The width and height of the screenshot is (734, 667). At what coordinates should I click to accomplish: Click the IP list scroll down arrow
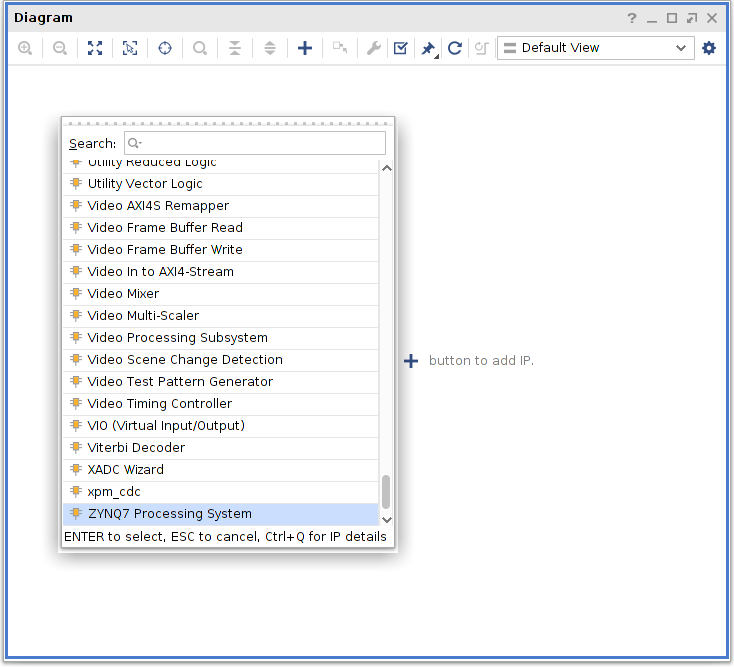(387, 518)
